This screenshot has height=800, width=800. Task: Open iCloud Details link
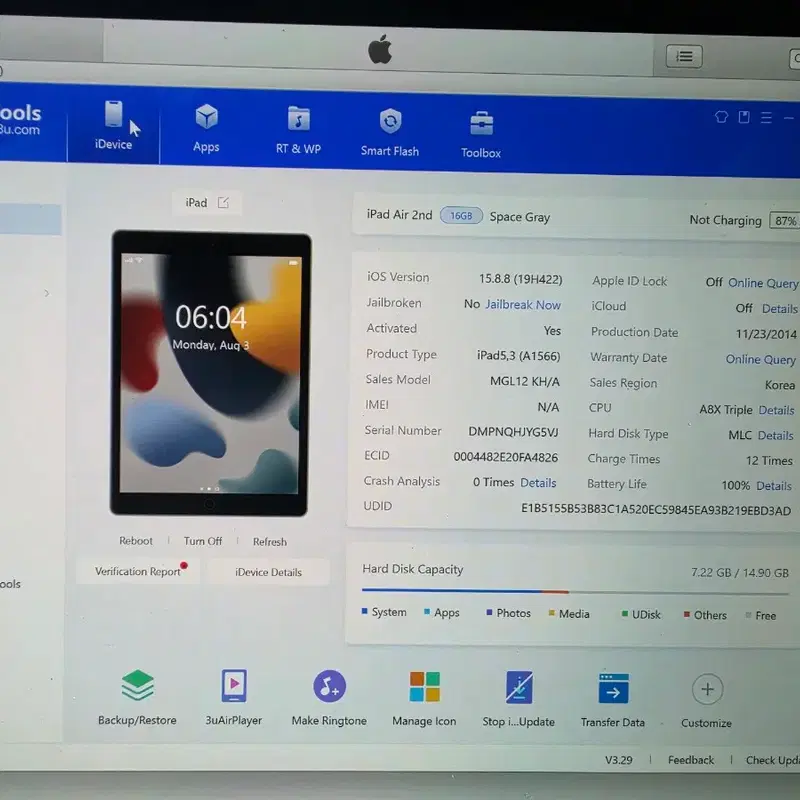click(779, 309)
